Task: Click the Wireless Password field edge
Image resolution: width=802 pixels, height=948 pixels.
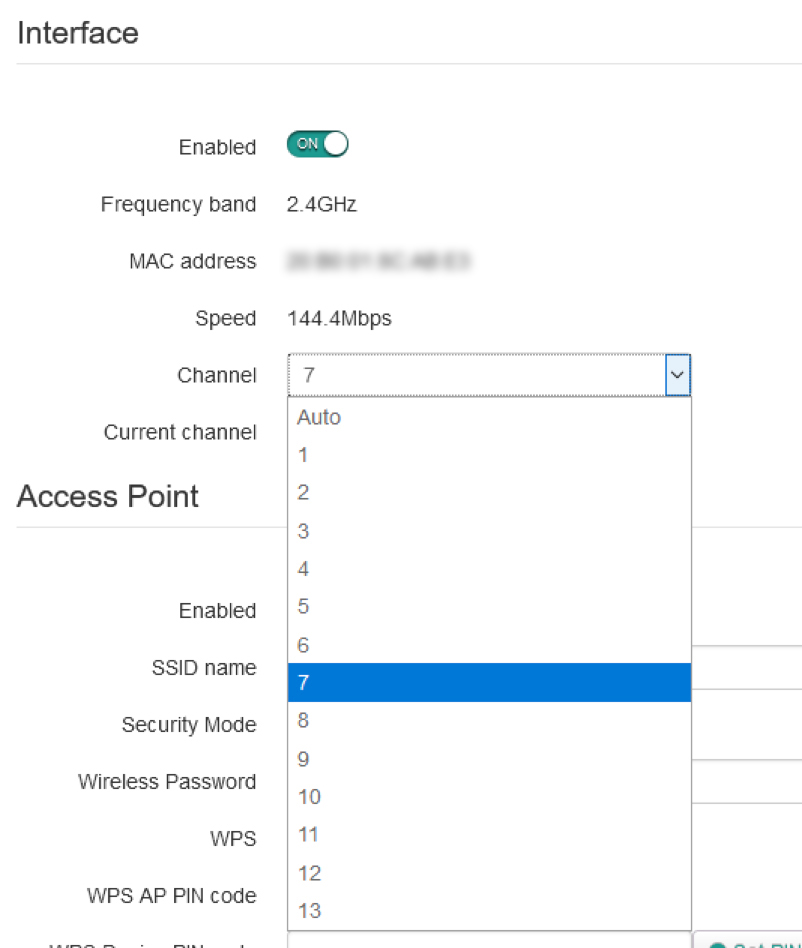Action: [x=746, y=782]
